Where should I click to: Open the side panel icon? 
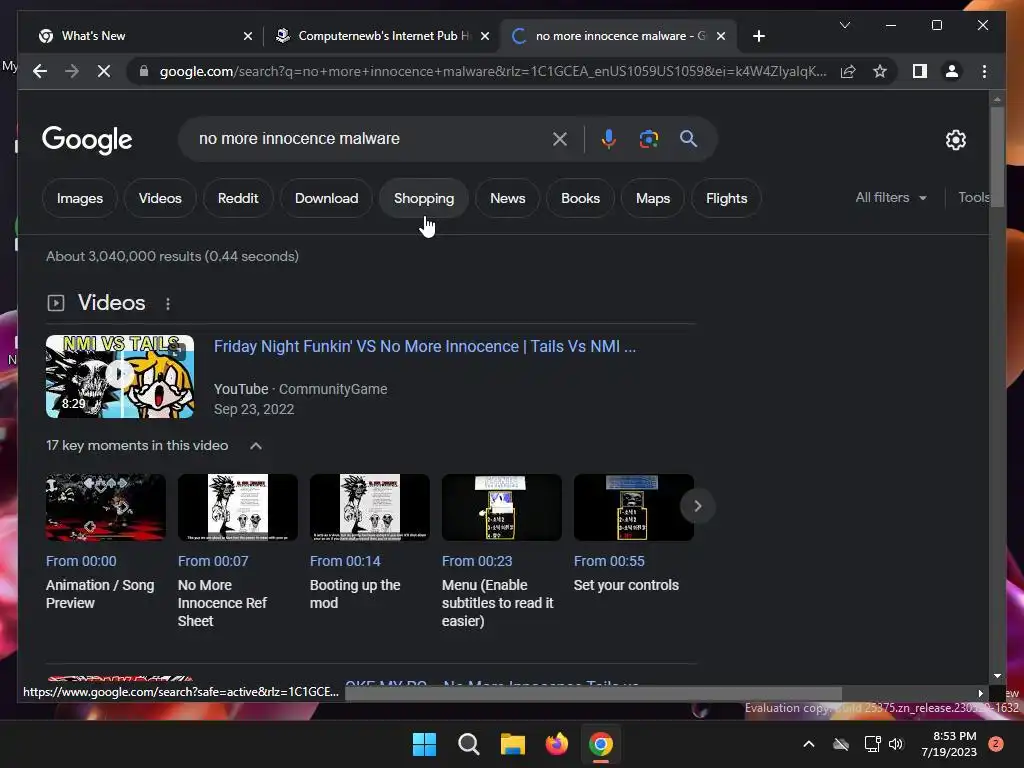[920, 71]
